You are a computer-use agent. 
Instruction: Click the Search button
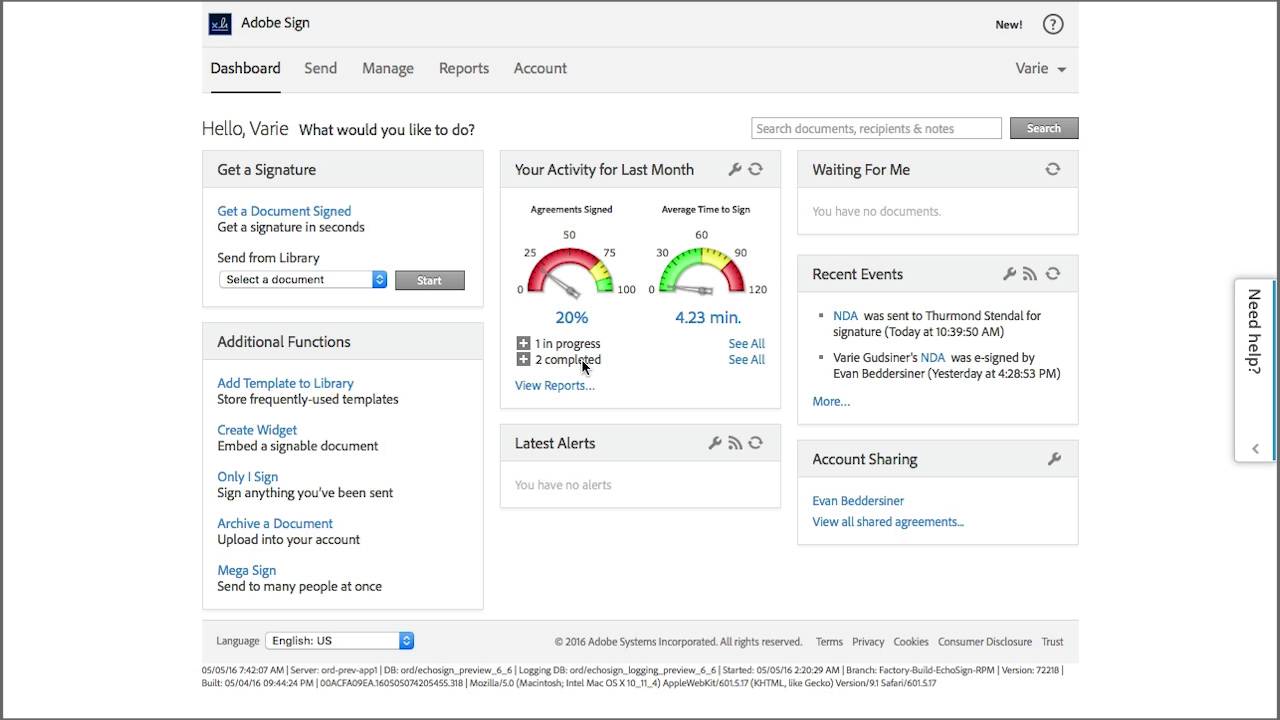(1044, 128)
